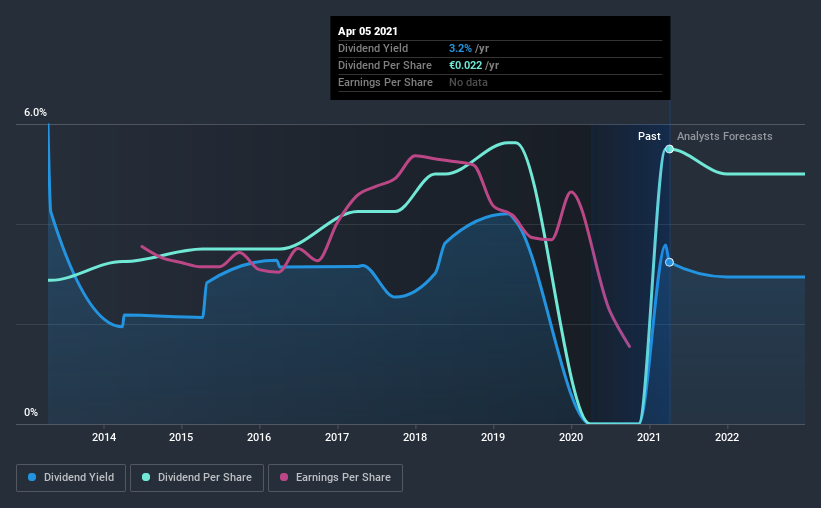Select the blue yield data point marker

[669, 262]
